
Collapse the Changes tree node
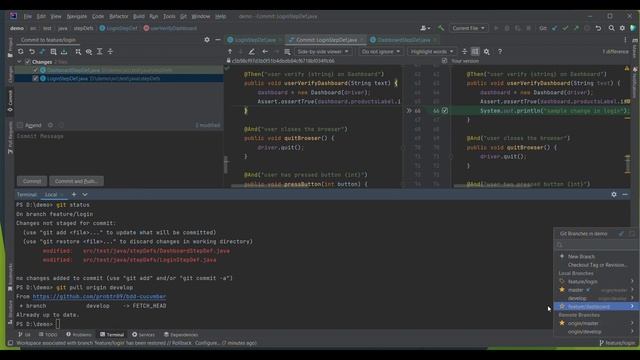click(19, 62)
